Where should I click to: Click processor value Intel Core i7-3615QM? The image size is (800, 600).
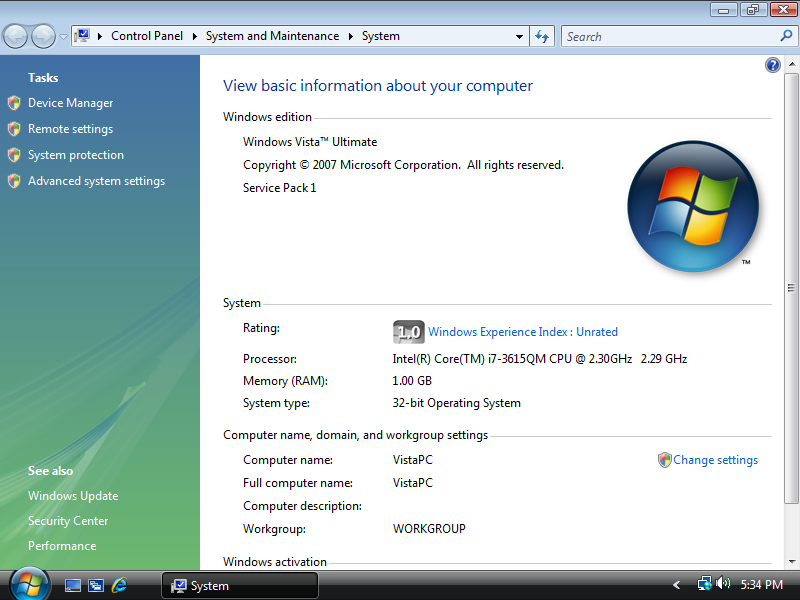tap(539, 359)
